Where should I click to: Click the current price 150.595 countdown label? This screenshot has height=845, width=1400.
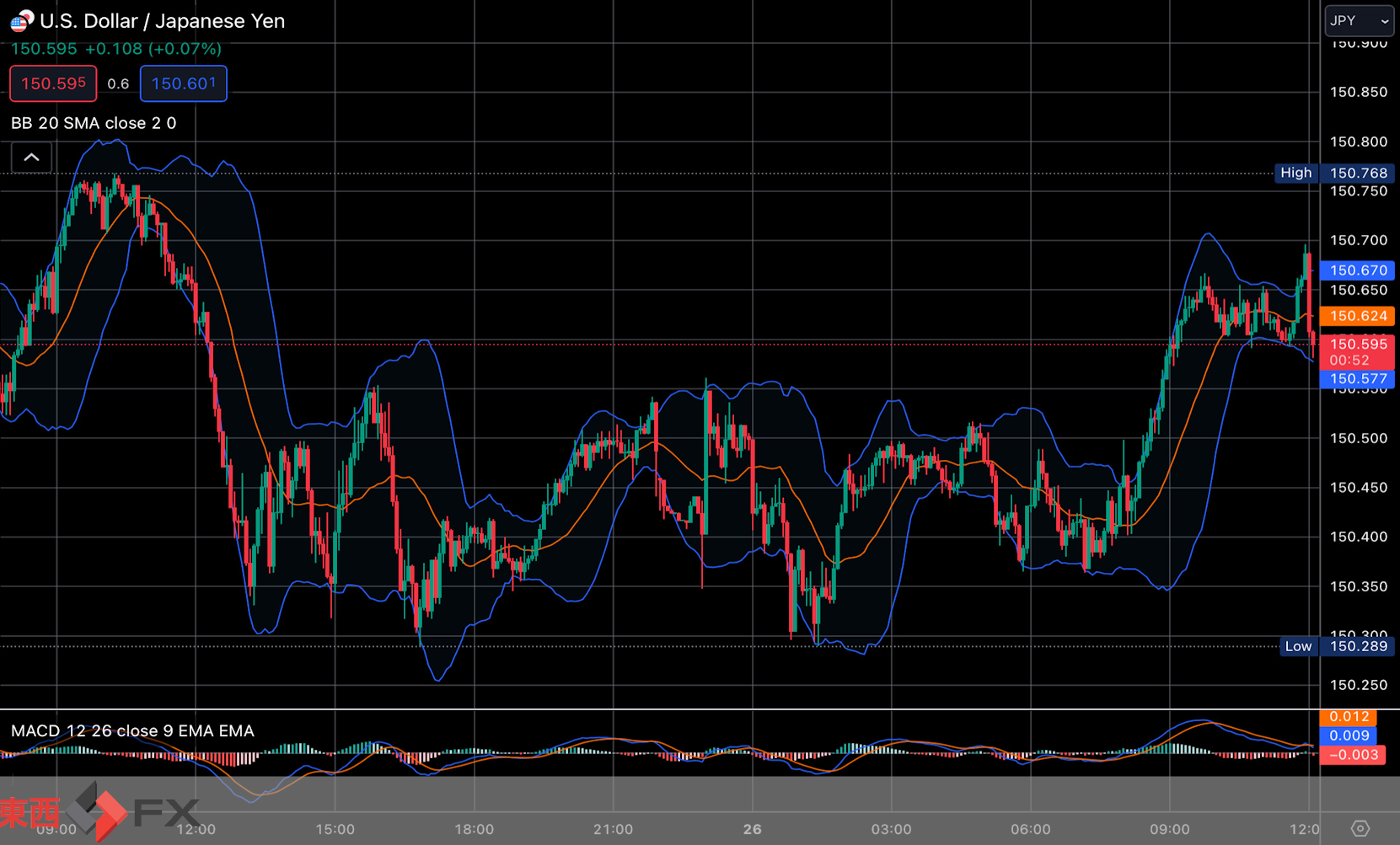pos(1357,351)
